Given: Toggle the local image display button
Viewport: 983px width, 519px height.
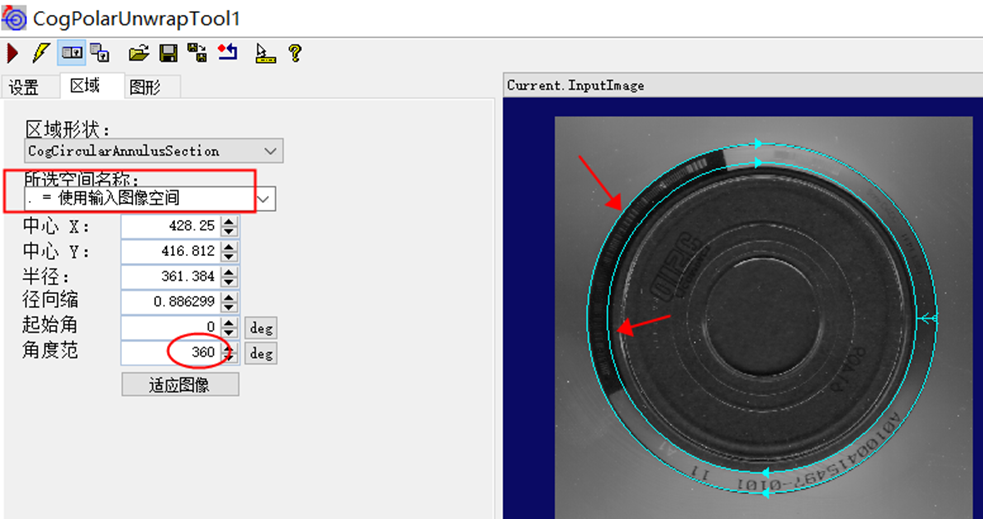Looking at the screenshot, I should coord(73,53).
